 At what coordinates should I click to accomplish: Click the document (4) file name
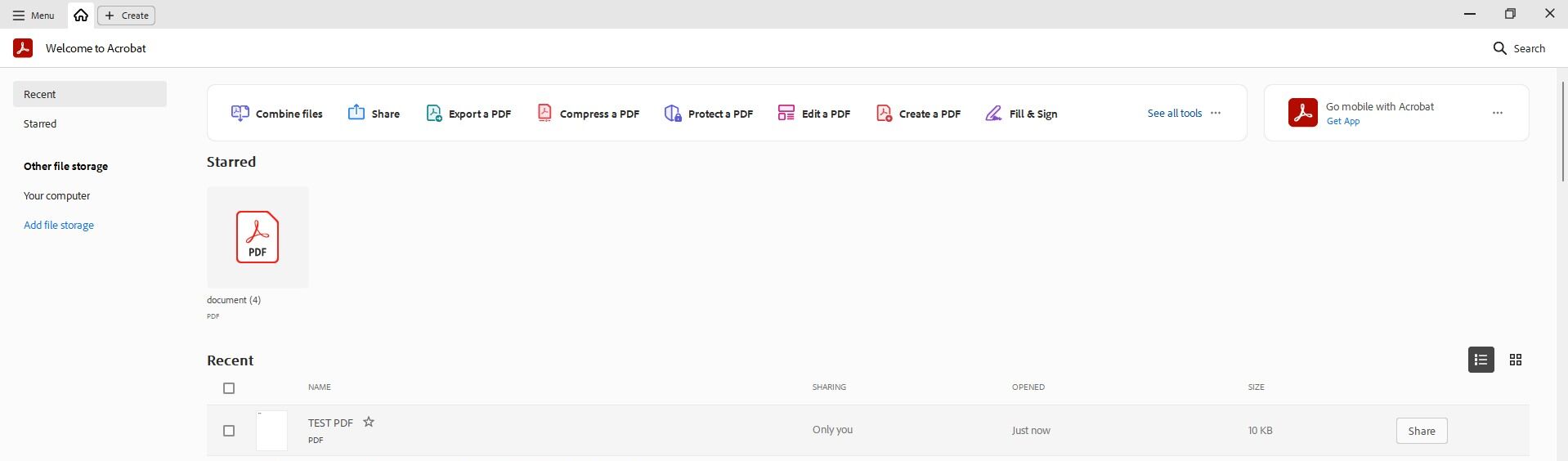click(x=234, y=300)
